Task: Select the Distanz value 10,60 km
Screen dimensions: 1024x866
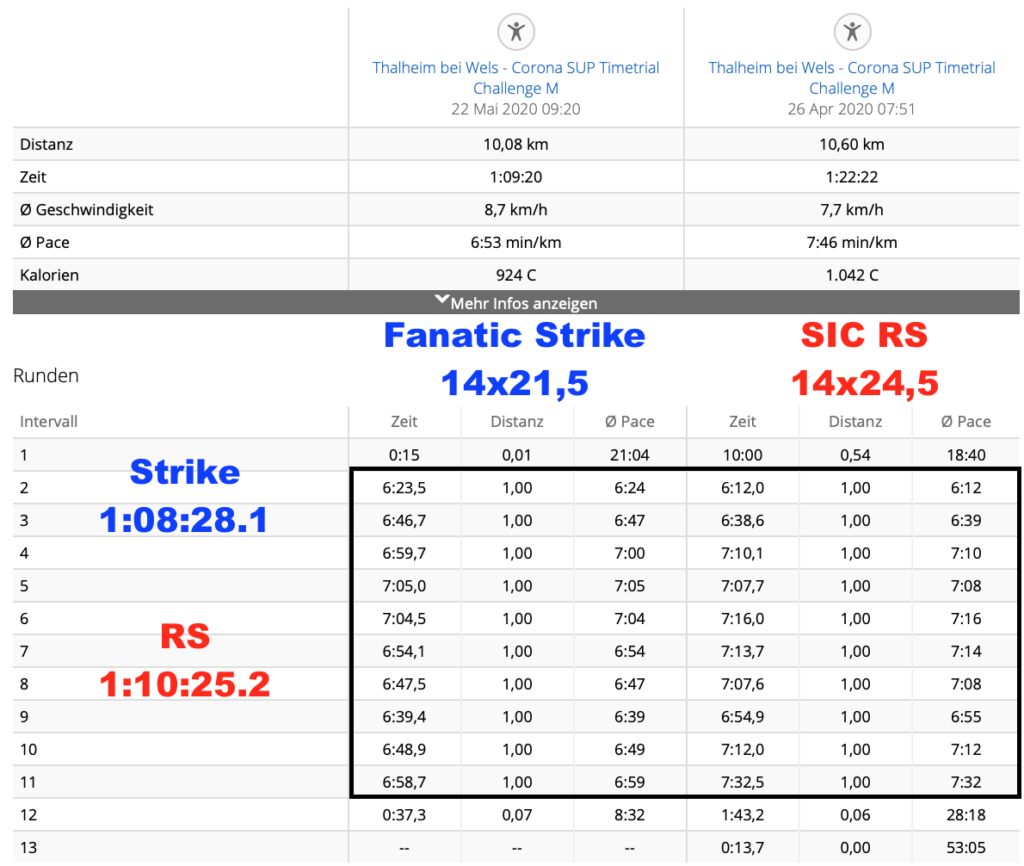Action: [x=852, y=144]
